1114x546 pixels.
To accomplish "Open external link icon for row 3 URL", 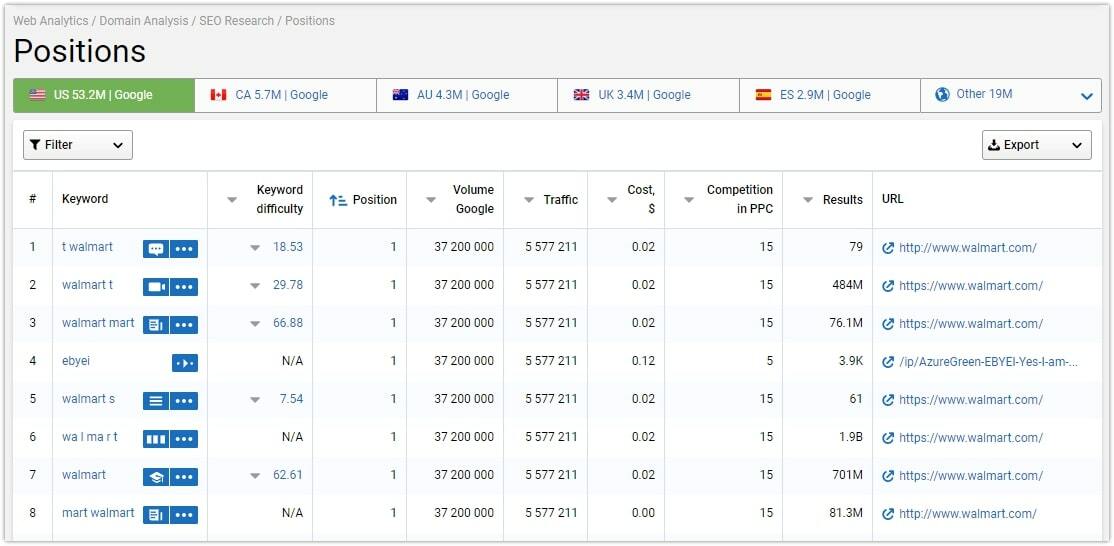I will click(x=887, y=324).
